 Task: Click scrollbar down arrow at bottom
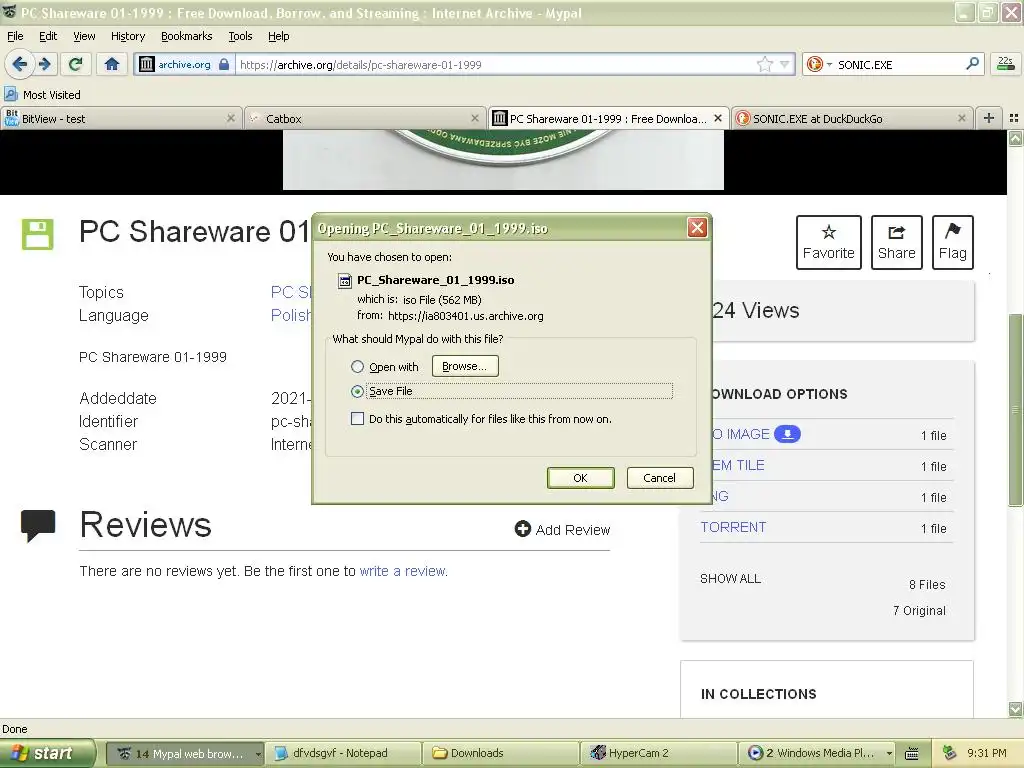pos(1015,709)
